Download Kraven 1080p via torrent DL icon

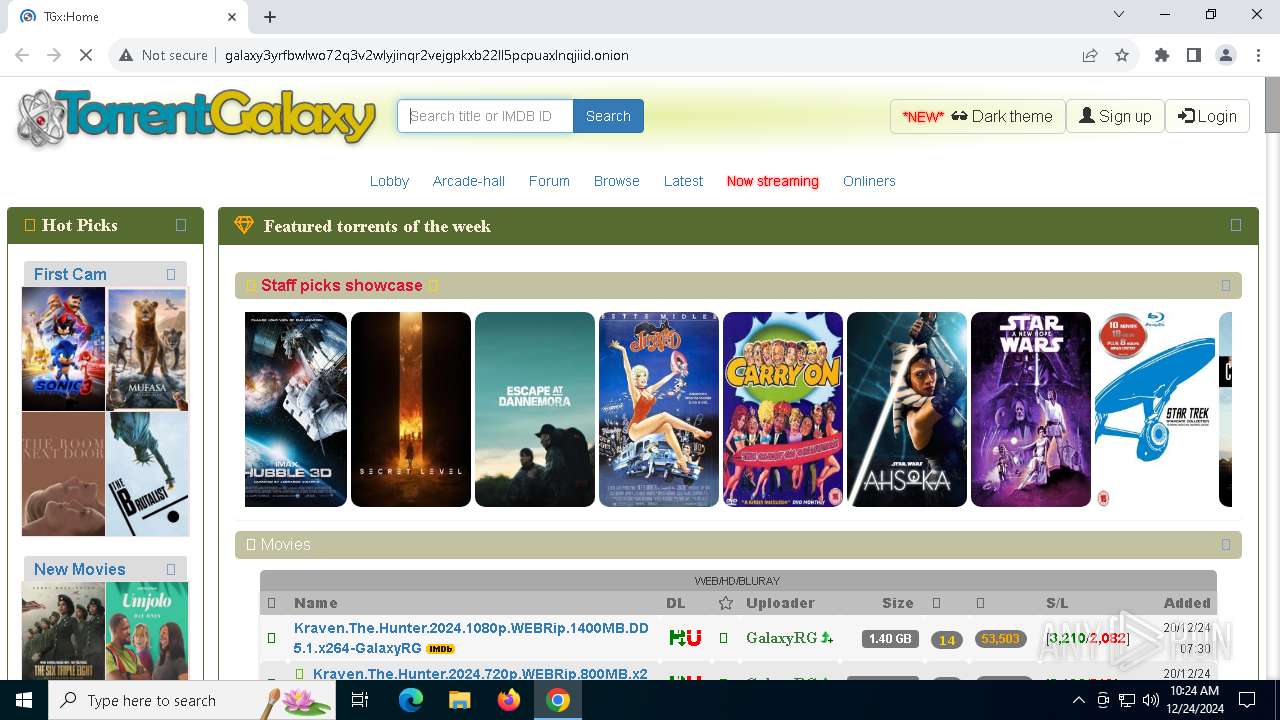(677, 638)
